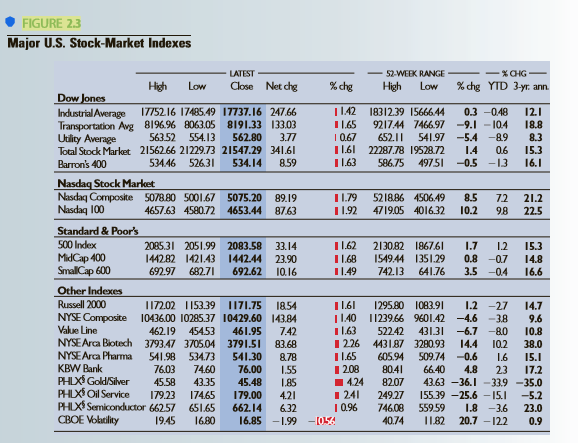This screenshot has height=448, width=578.
Task: Select the 4.24 percent change for Gold/Silver
Action: (355, 382)
